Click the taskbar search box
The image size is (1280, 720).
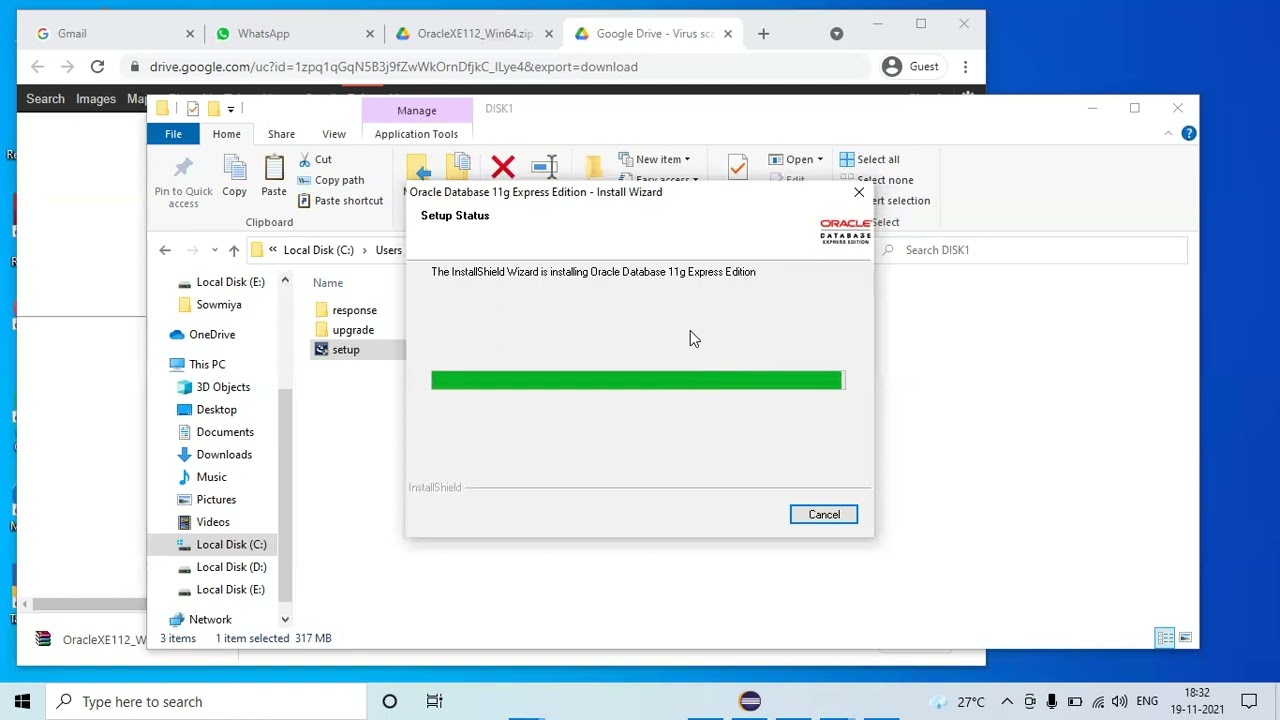tap(207, 702)
